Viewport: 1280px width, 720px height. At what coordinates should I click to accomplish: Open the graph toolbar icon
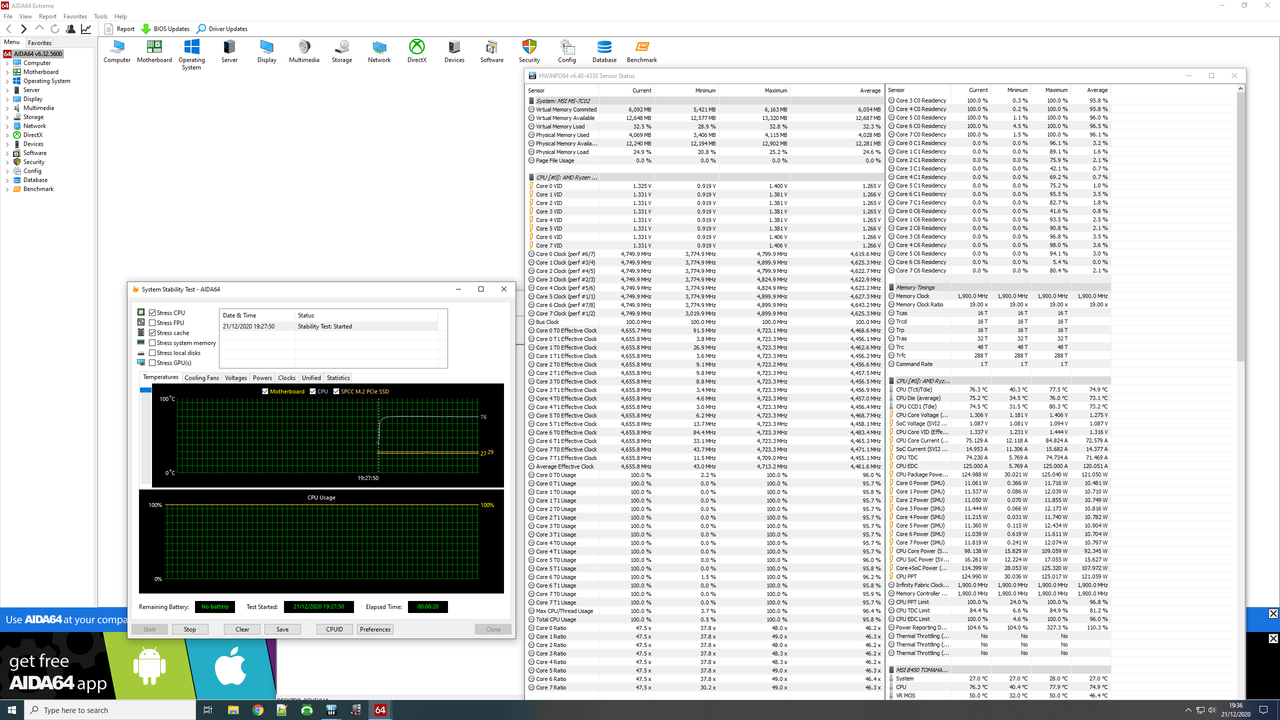86,29
